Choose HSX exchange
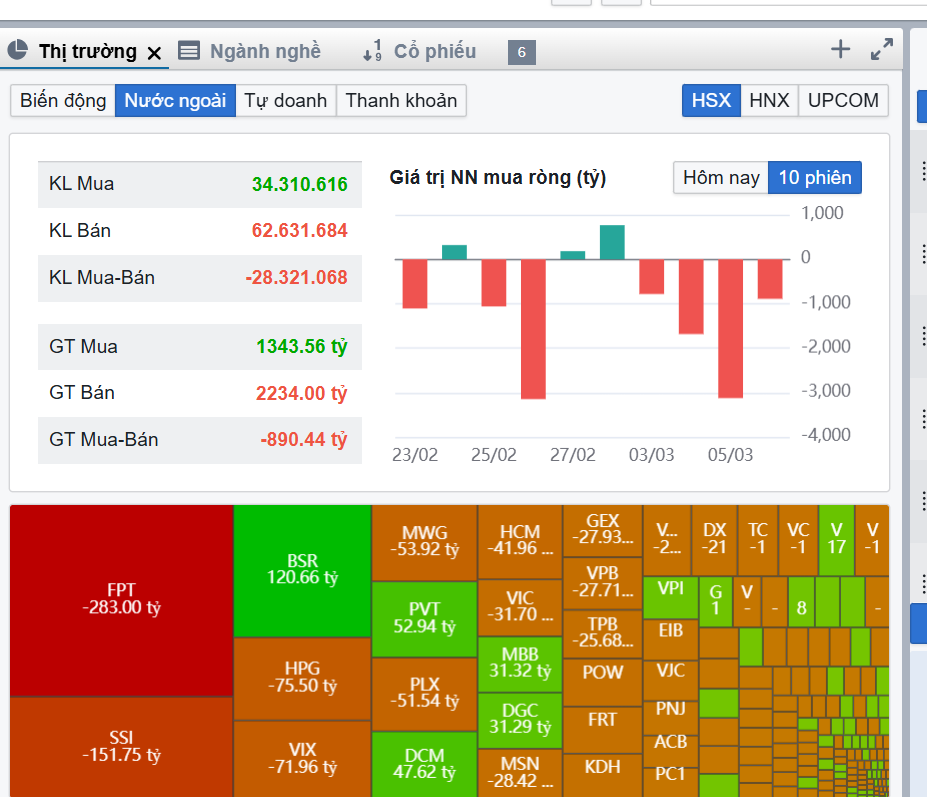Screen dimensions: 927x797 pos(711,101)
